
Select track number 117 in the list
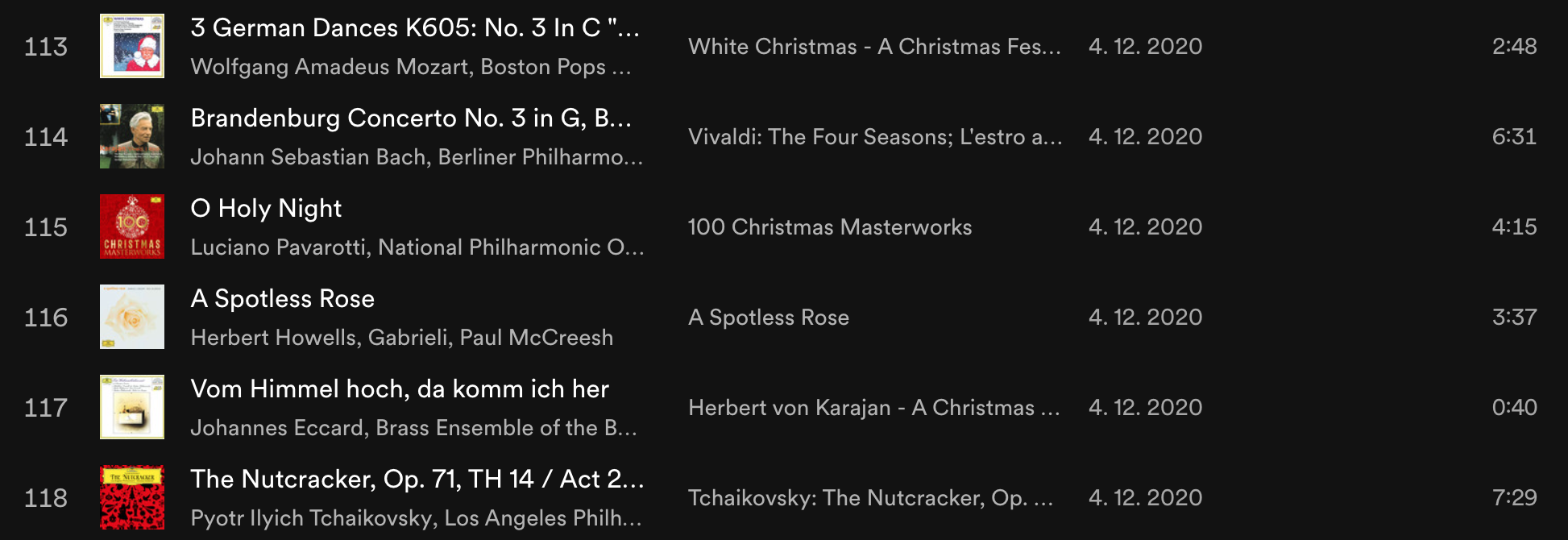[46, 408]
